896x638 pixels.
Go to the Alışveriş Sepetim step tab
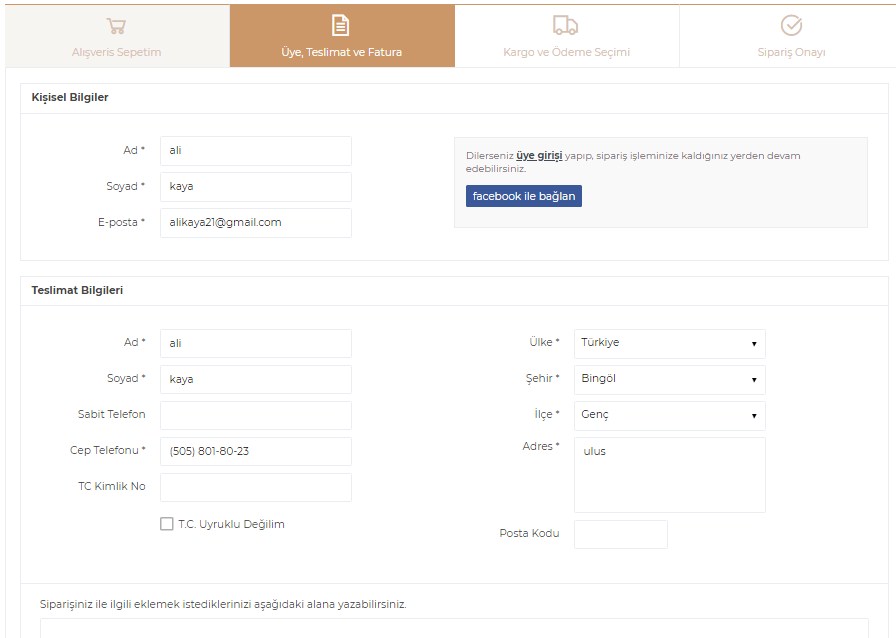coord(117,52)
